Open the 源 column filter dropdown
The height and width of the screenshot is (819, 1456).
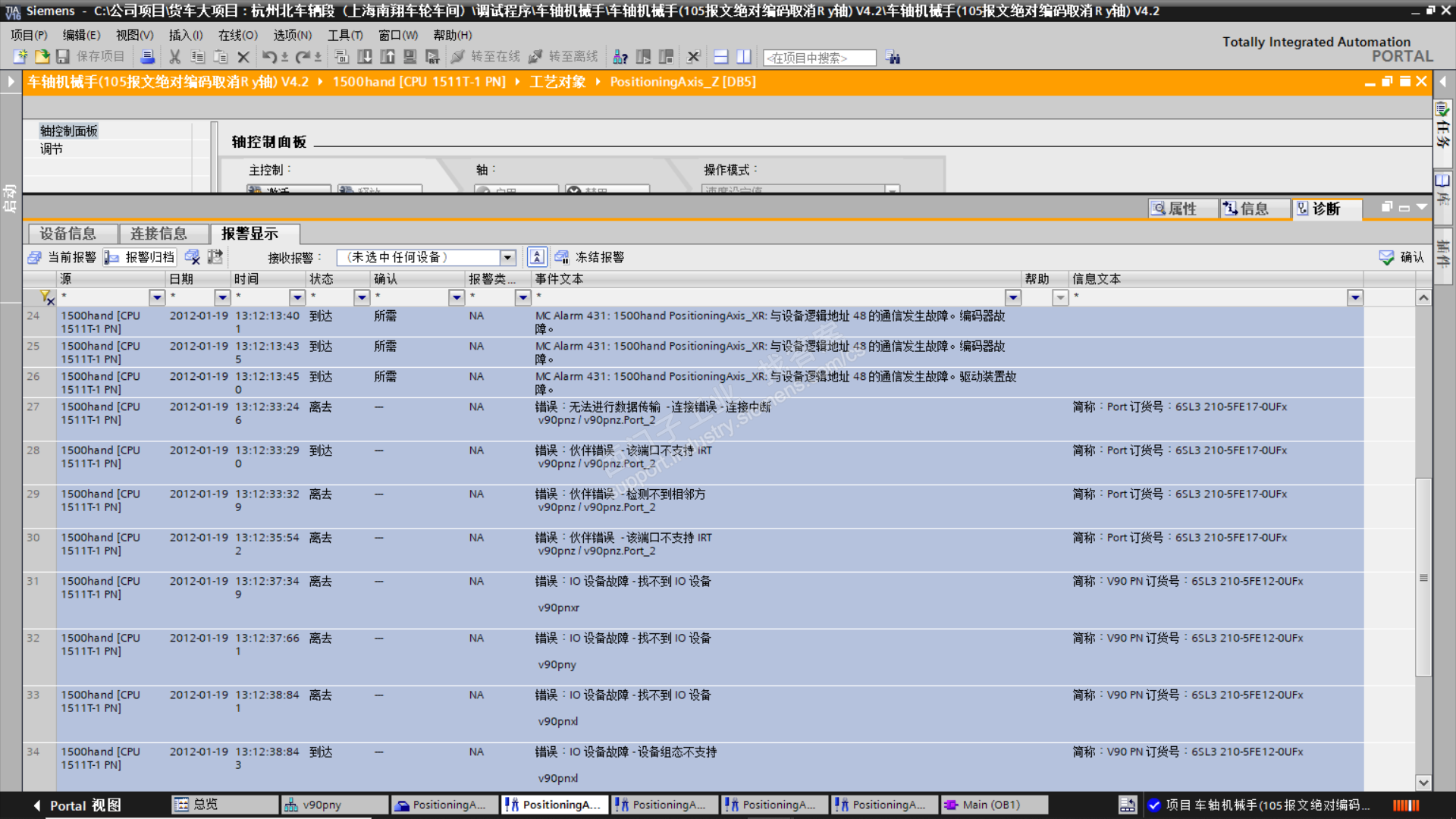pos(157,297)
